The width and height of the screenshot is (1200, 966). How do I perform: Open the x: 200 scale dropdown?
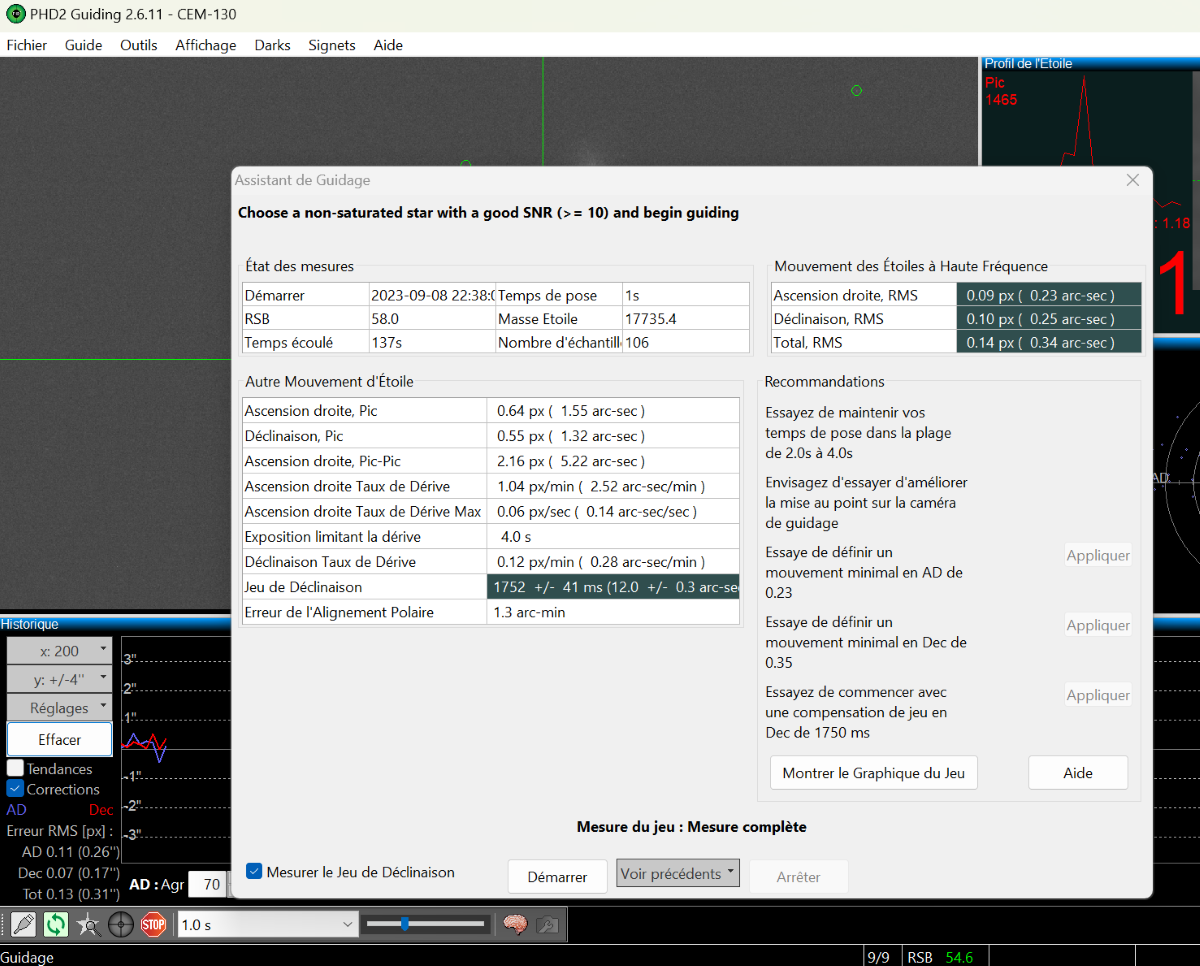point(59,651)
